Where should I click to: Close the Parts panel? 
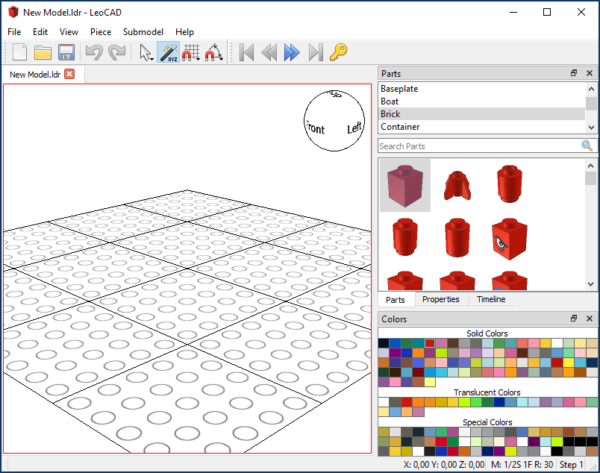[x=589, y=73]
